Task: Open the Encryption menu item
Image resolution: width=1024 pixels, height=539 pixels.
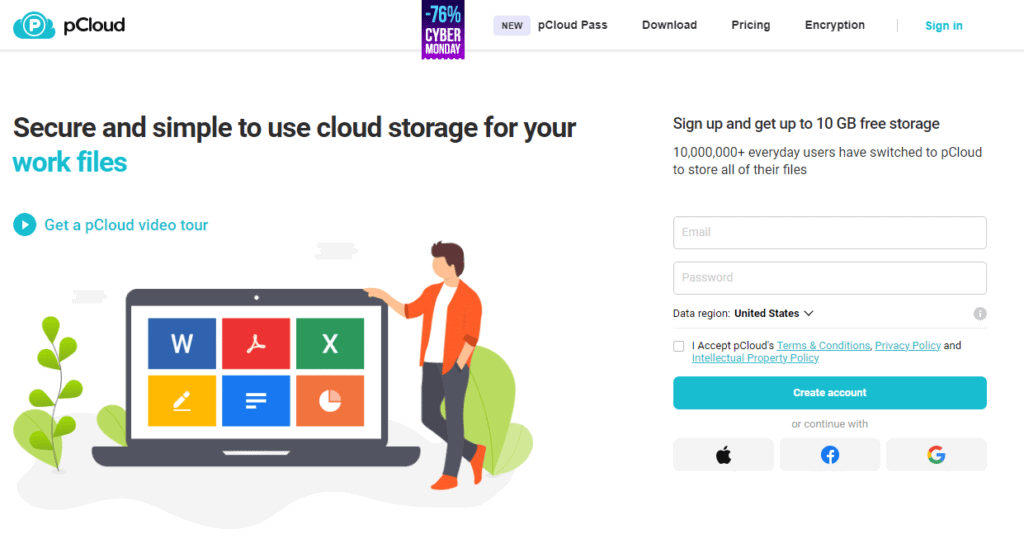Action: 835,25
